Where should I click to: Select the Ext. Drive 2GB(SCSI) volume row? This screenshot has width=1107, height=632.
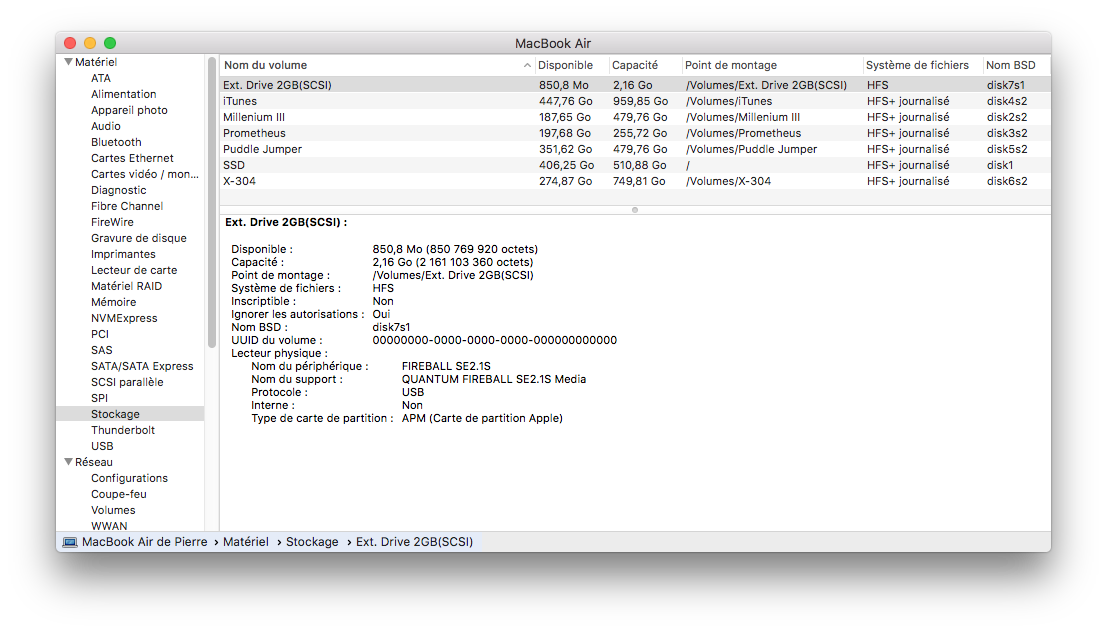(635, 85)
